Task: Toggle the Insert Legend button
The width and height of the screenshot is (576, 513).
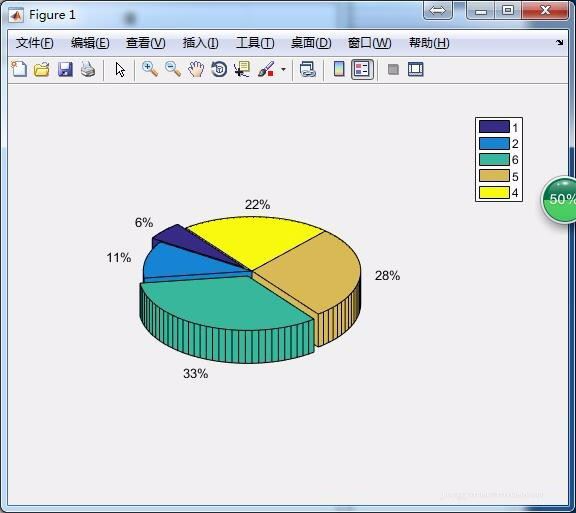Action: pyautogui.click(x=362, y=69)
